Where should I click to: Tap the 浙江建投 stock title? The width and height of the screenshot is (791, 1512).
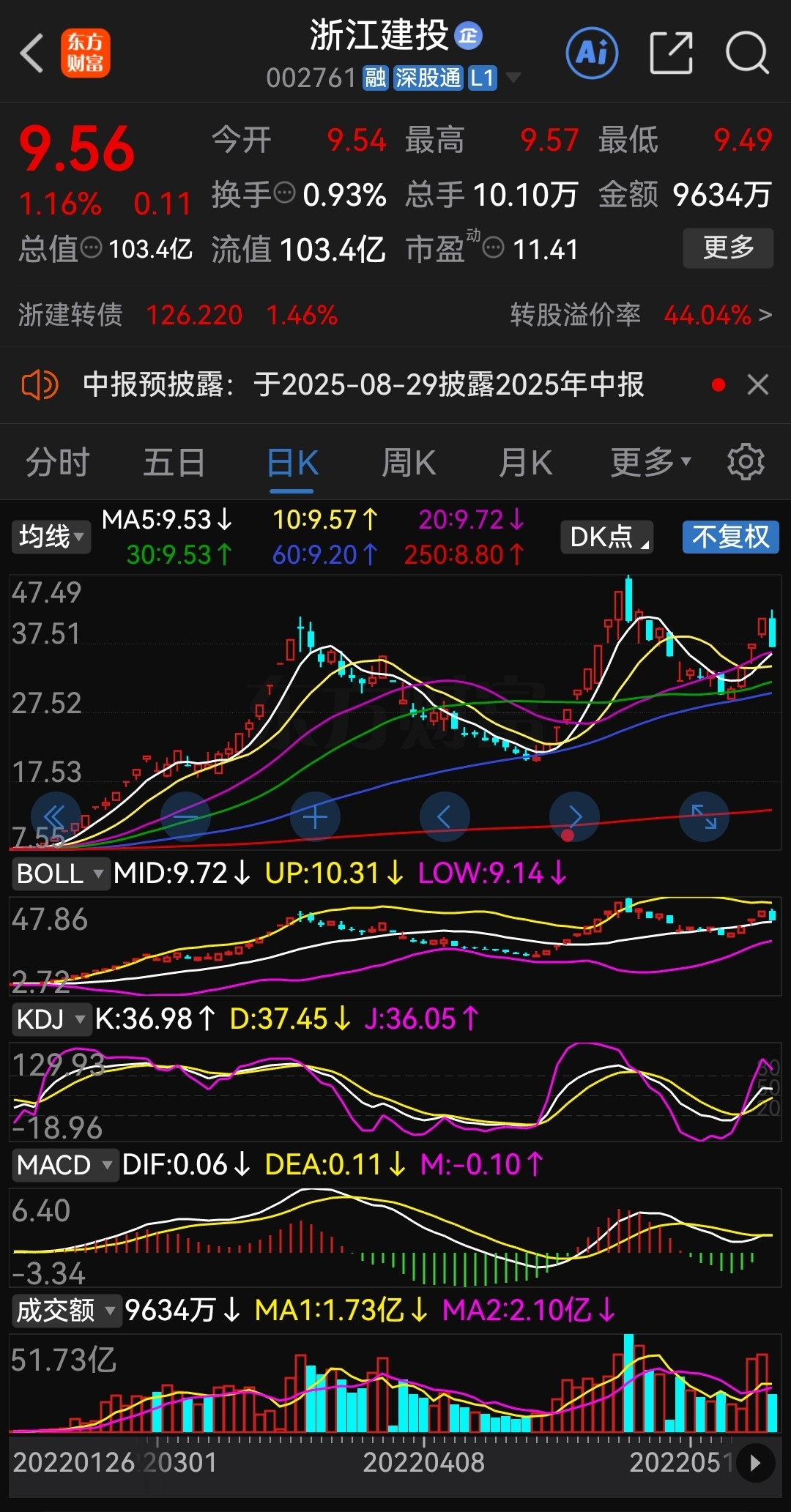click(379, 35)
